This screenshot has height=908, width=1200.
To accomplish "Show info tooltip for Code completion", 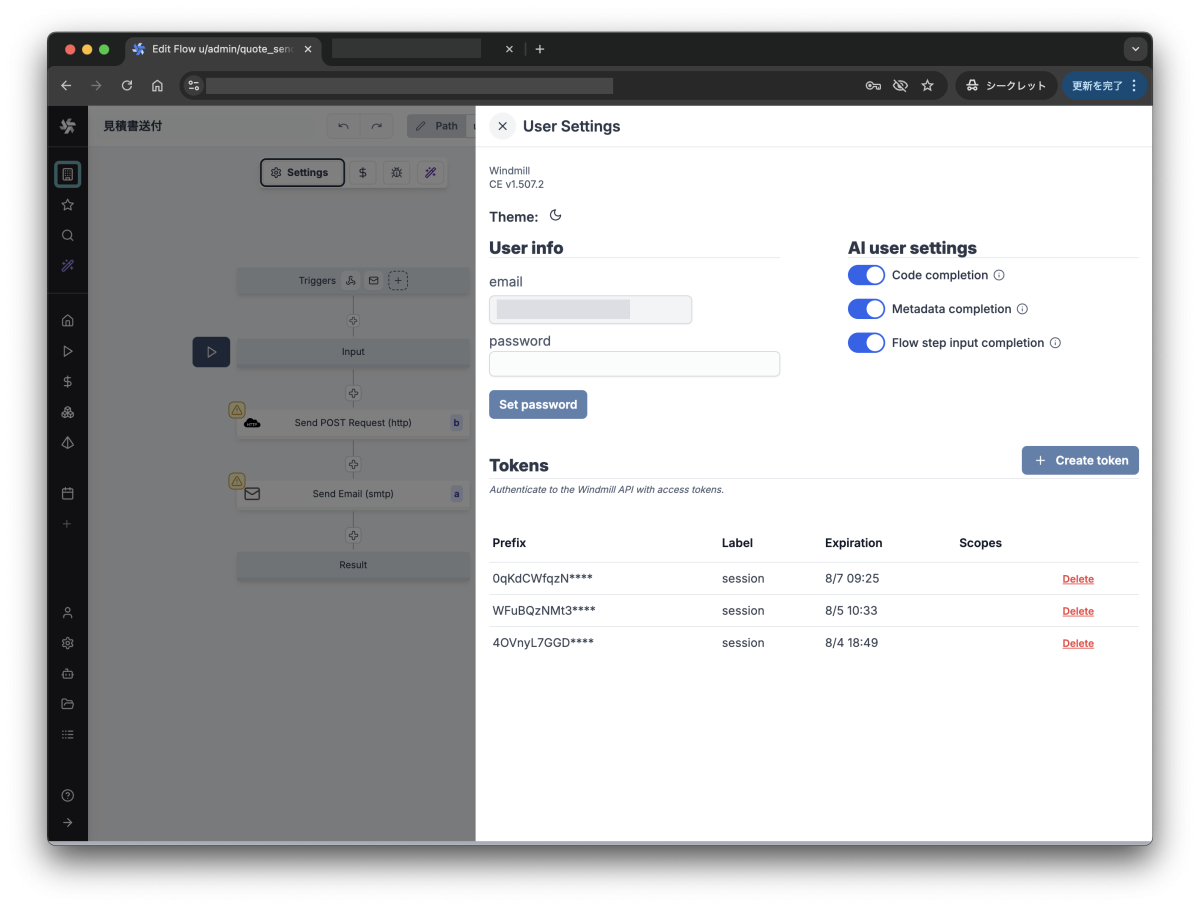I will pos(998,275).
